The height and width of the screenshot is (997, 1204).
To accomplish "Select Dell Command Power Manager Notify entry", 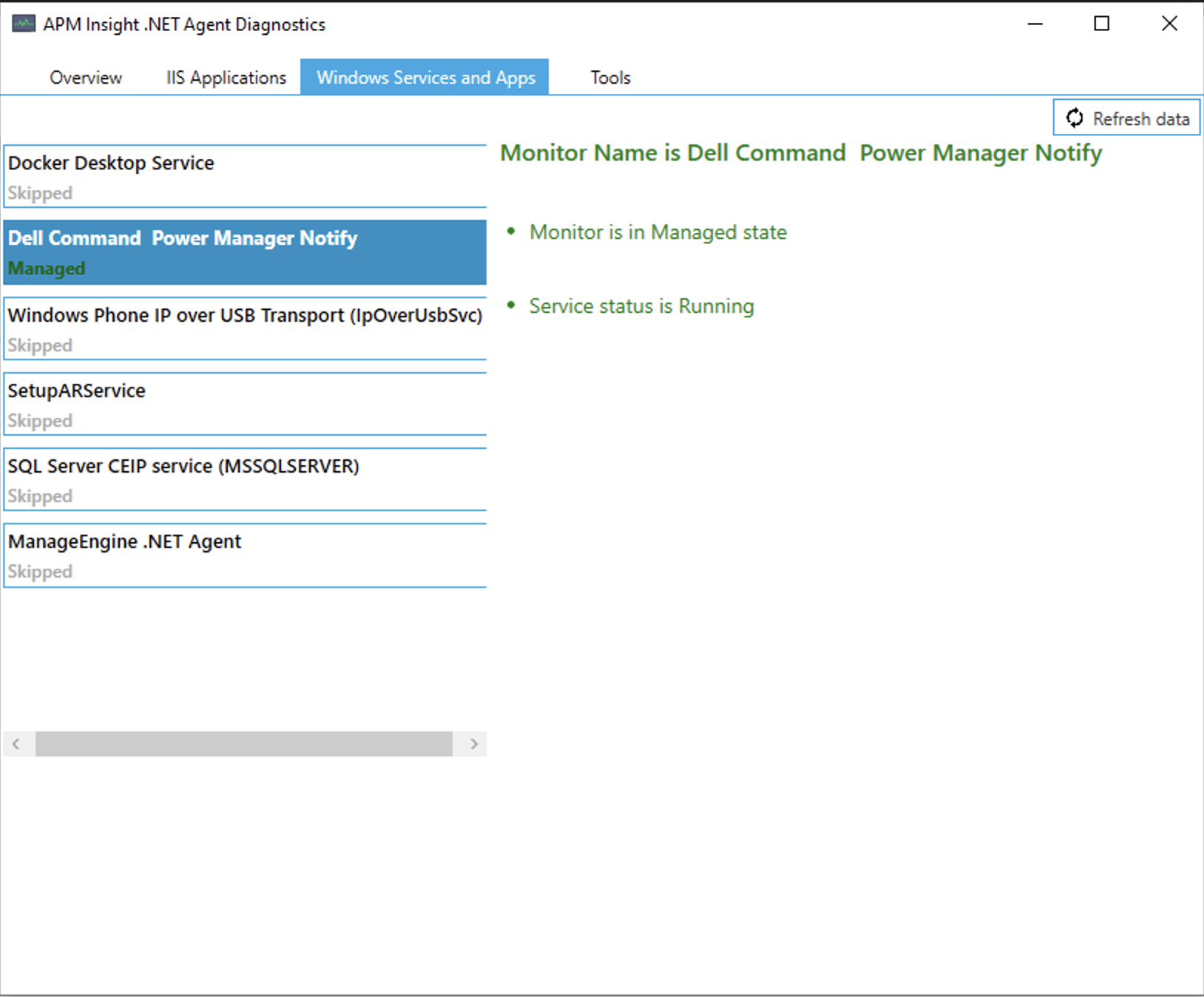I will point(245,252).
